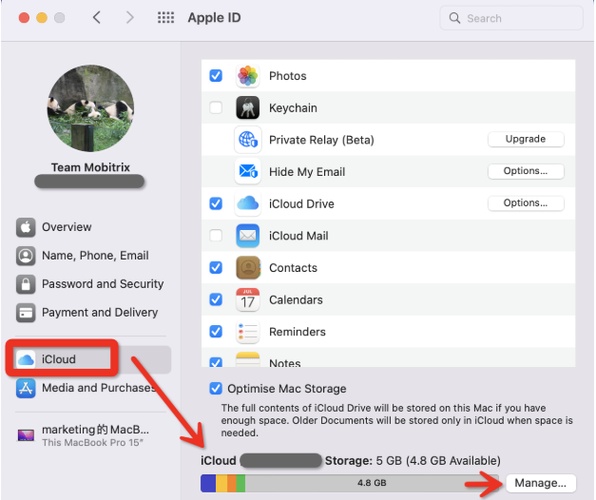Click the yellow segment of storage bar

click(x=222, y=483)
